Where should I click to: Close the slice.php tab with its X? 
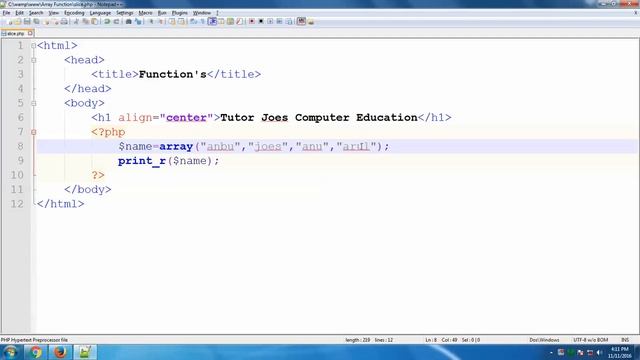(x=30, y=33)
